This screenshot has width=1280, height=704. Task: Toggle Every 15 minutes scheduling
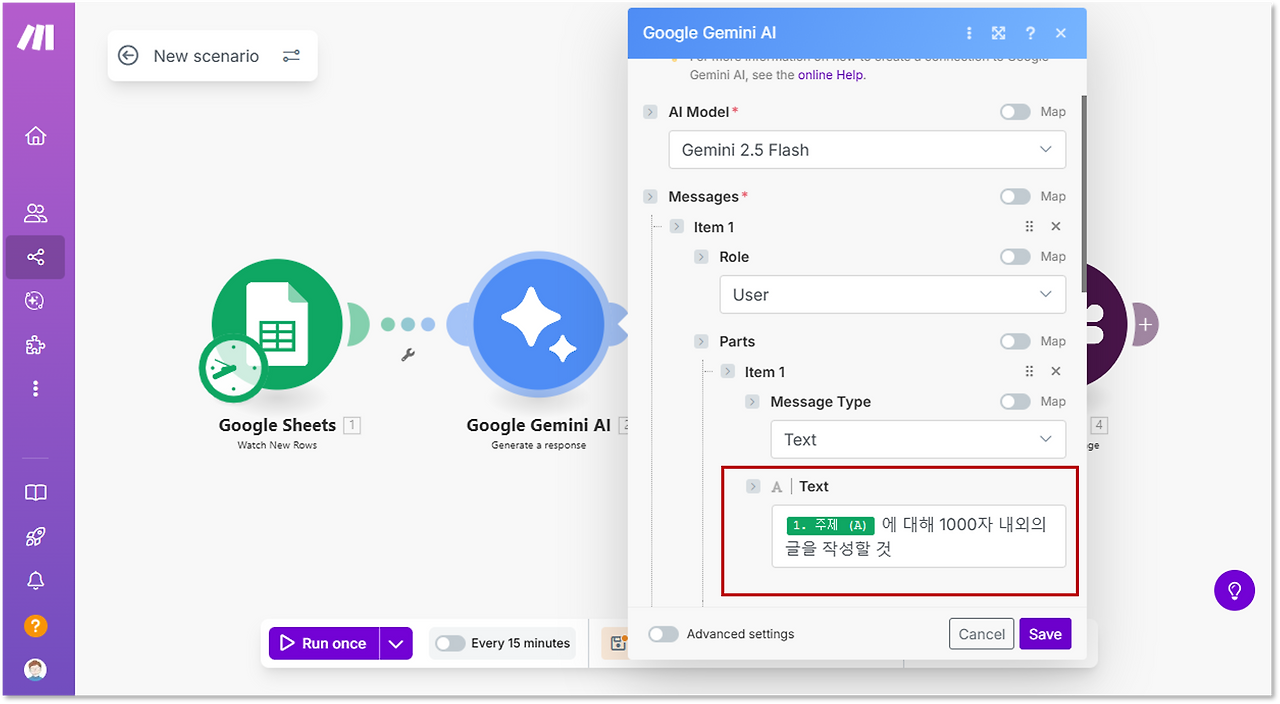[451, 643]
